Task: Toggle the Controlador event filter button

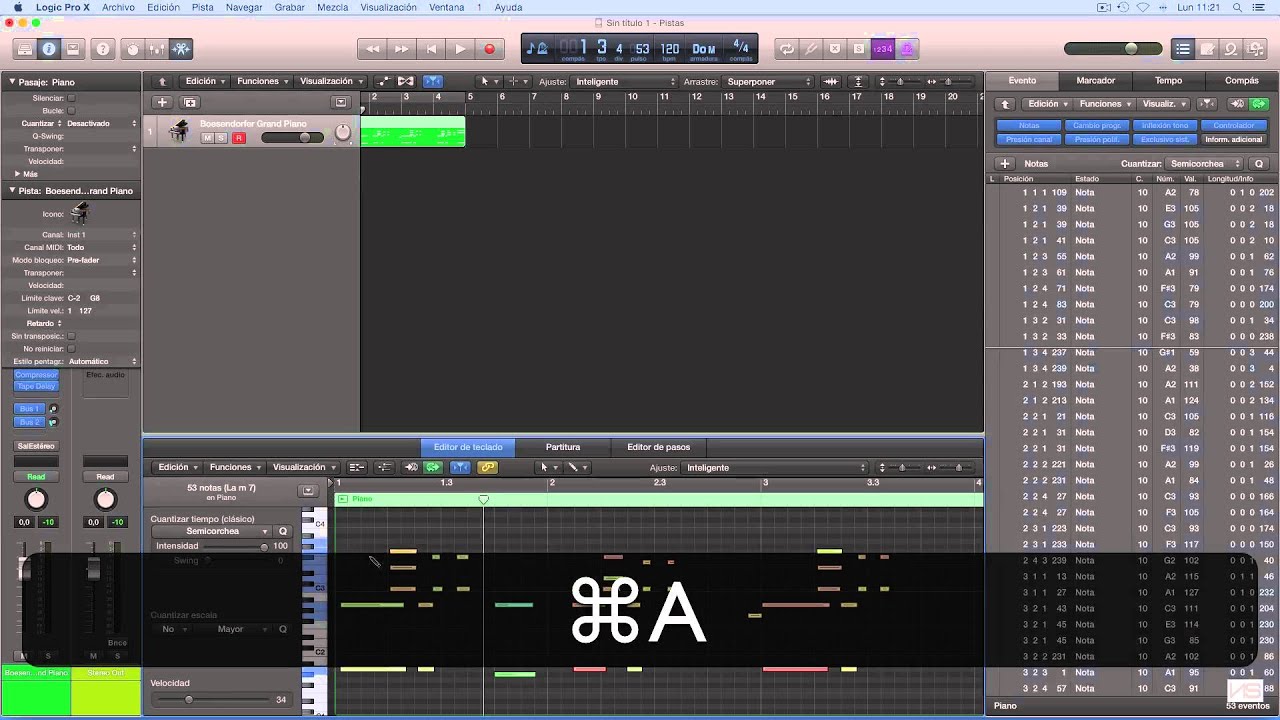Action: (1233, 126)
